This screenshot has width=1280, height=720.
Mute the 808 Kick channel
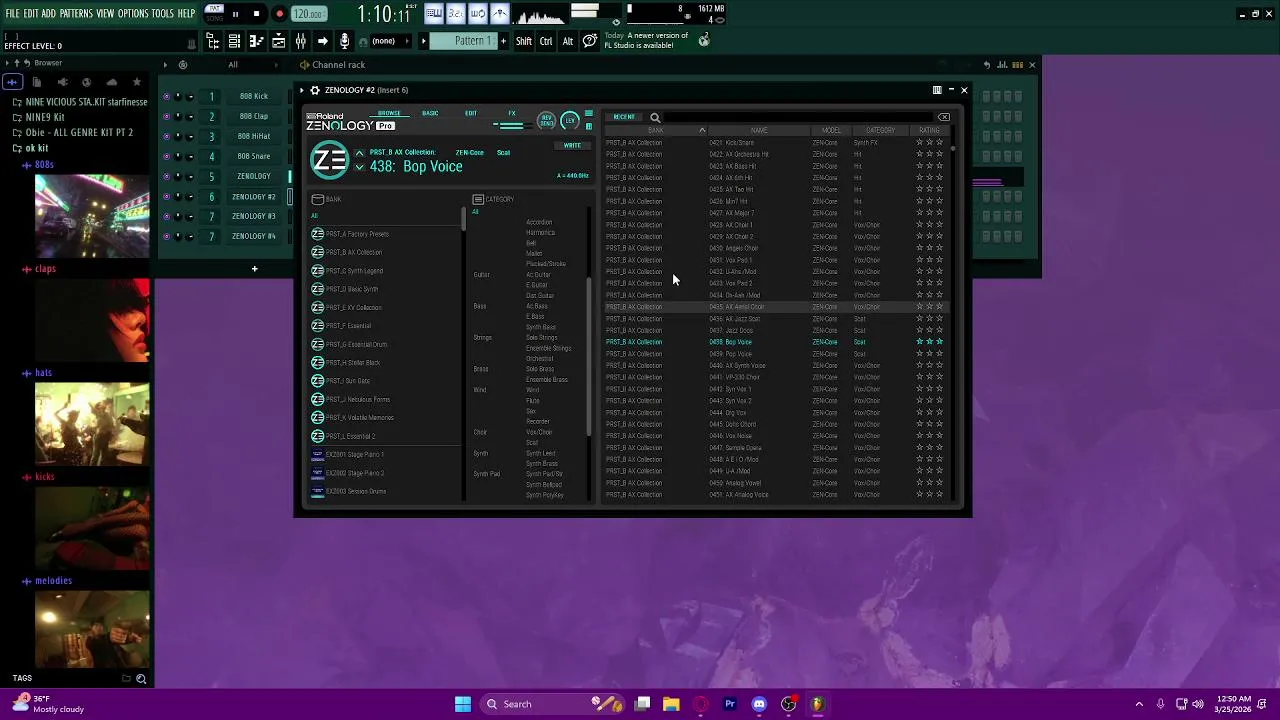(x=166, y=96)
